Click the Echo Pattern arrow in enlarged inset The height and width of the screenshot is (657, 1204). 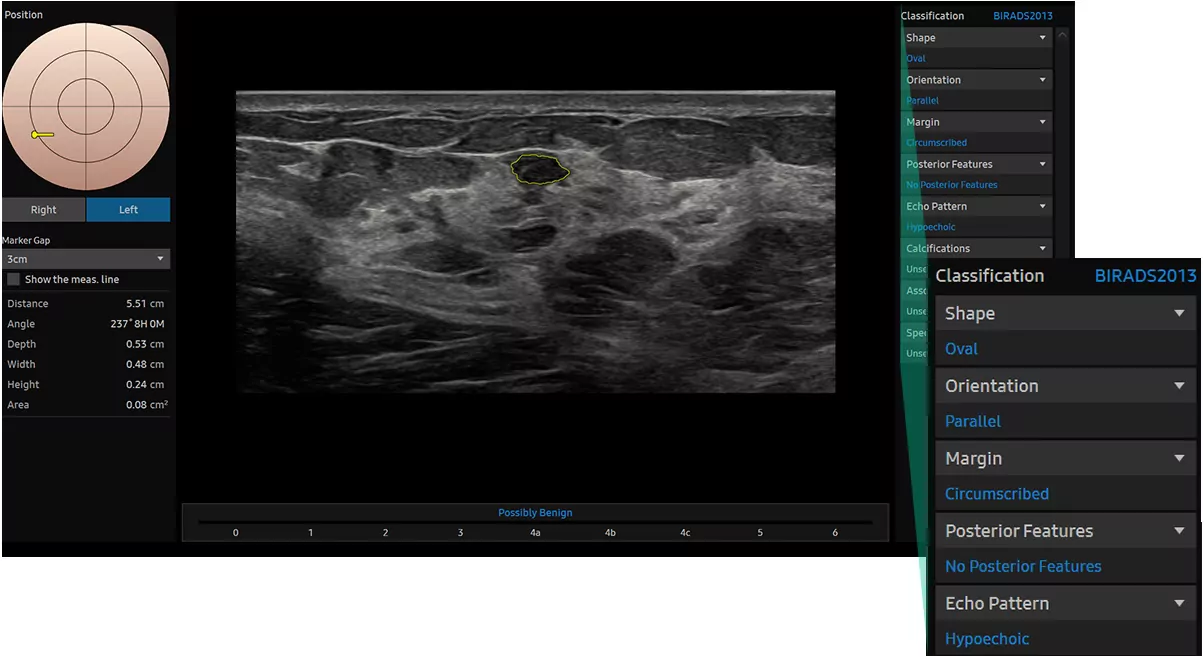pos(1179,604)
